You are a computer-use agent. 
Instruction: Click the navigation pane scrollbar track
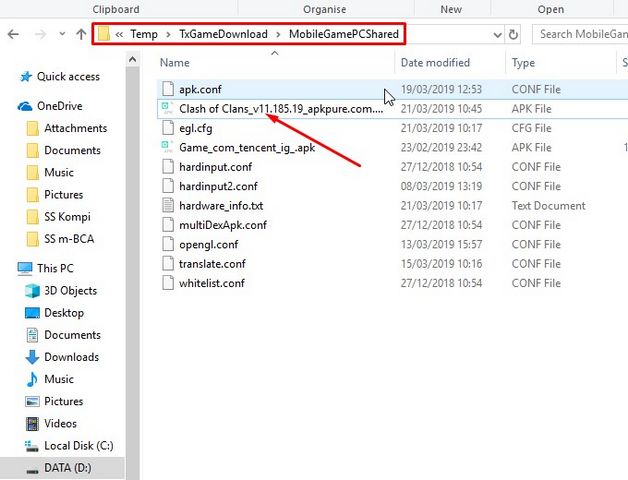(x=133, y=273)
